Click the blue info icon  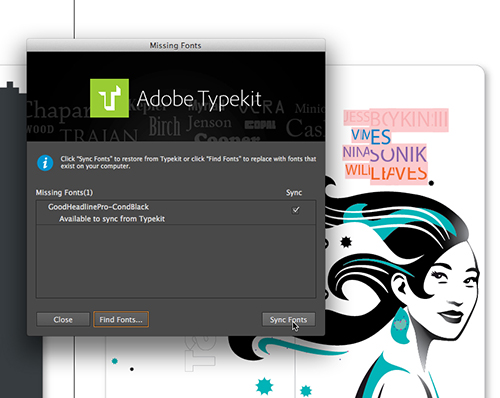pos(45,163)
